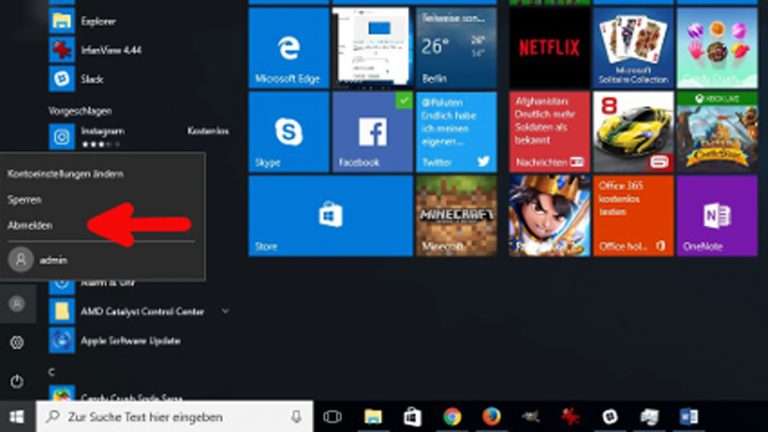Open the Skype tile

click(289, 132)
